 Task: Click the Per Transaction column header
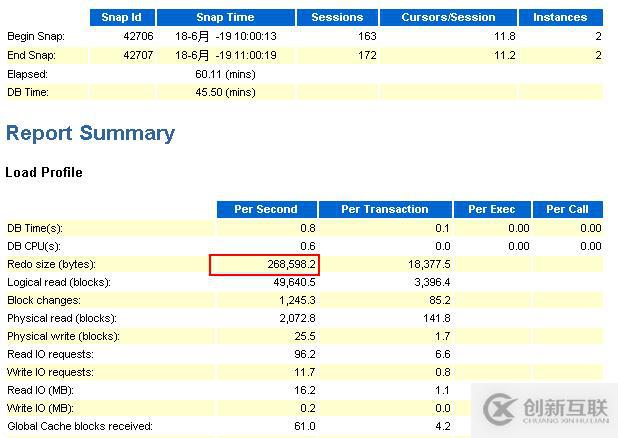pyautogui.click(x=385, y=209)
